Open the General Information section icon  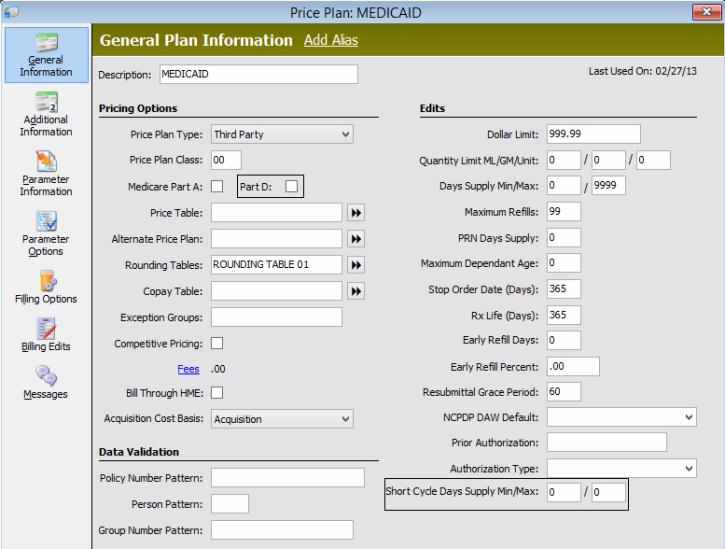46,55
